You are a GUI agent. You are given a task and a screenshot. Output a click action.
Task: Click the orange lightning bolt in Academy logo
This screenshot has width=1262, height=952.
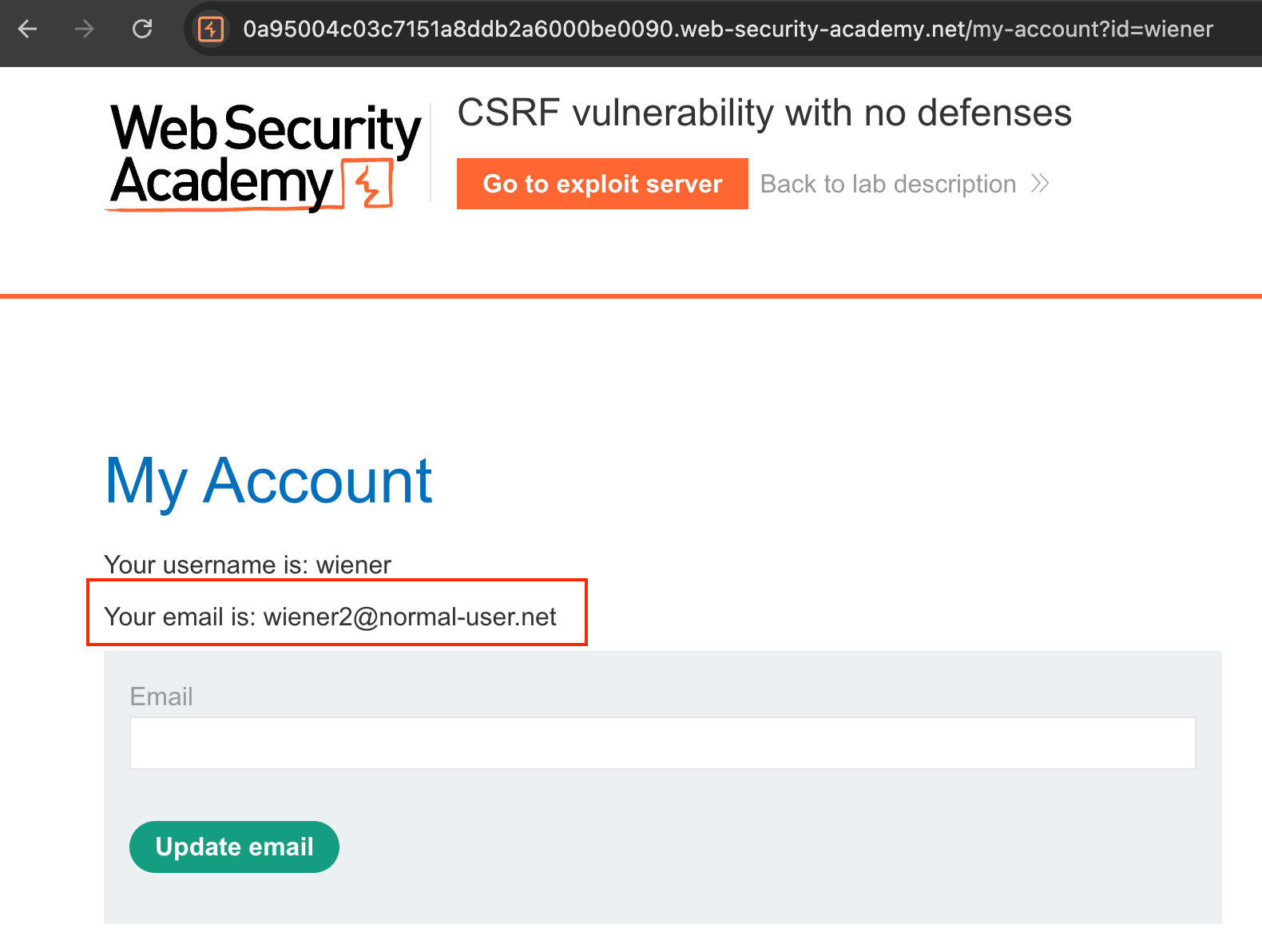(x=368, y=184)
